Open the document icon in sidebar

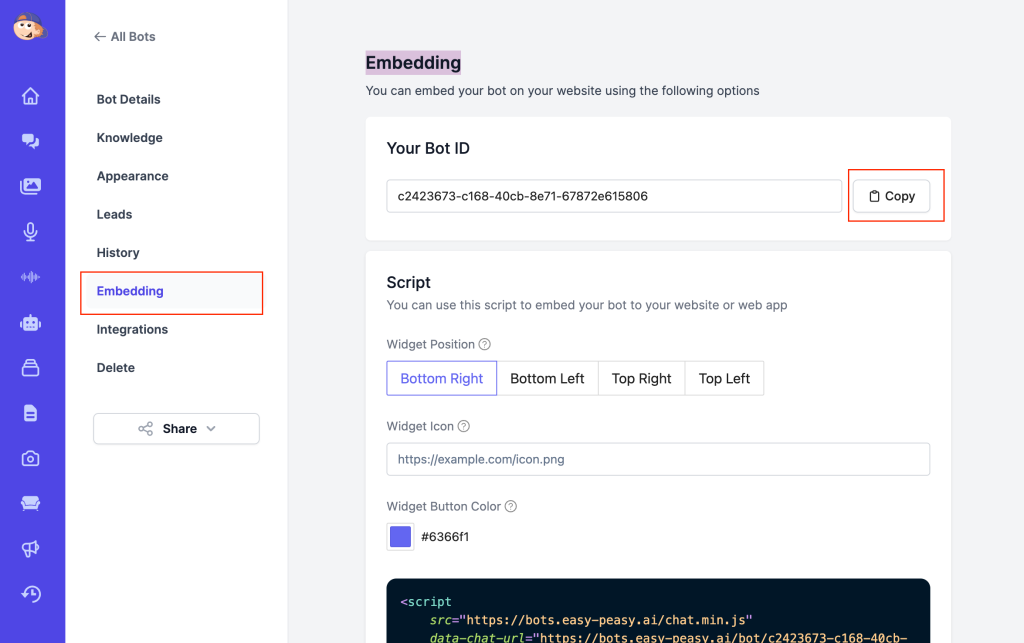(31, 413)
